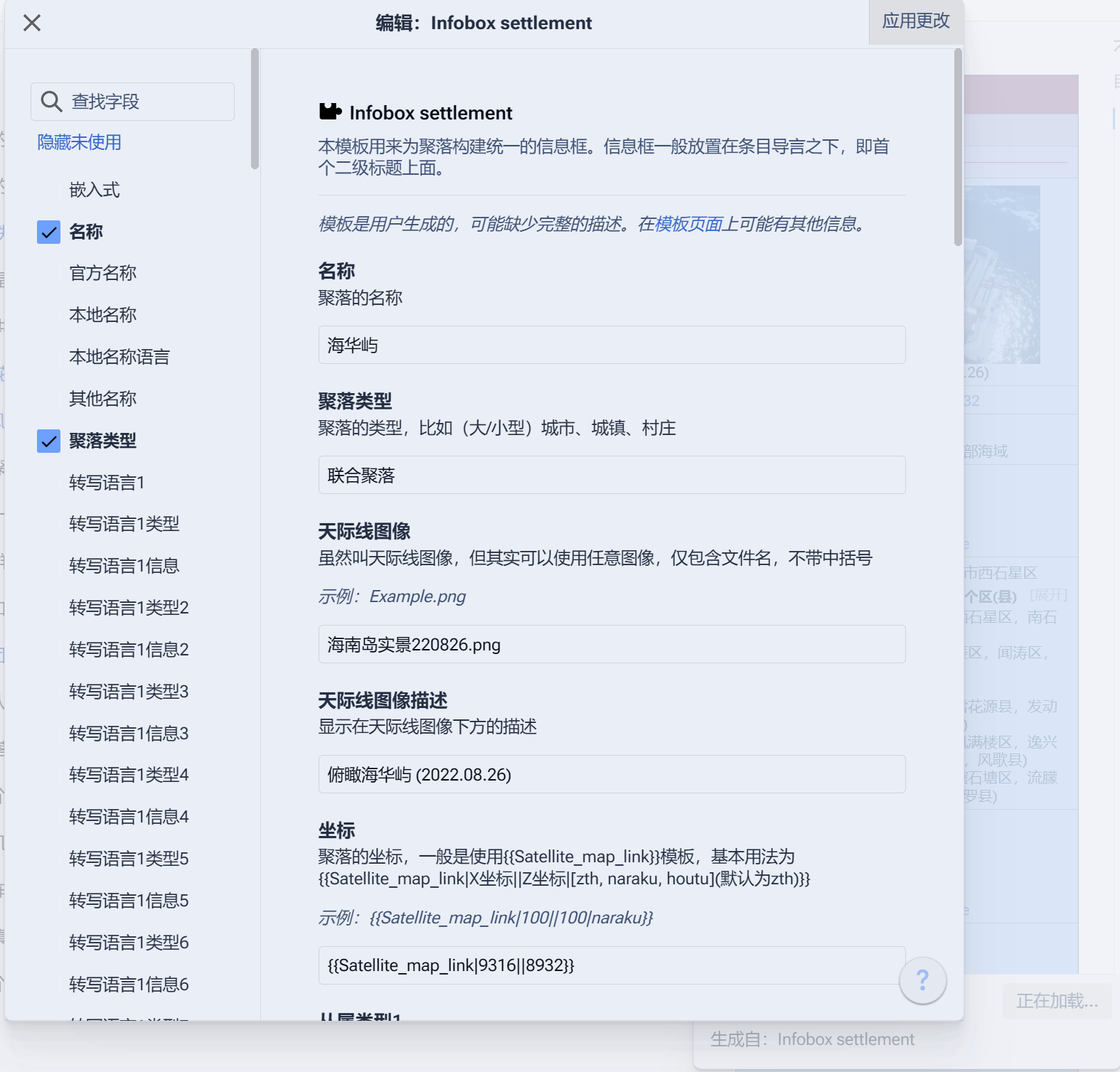
Task: Click the 名称 input containing 海华屿
Action: tap(612, 345)
